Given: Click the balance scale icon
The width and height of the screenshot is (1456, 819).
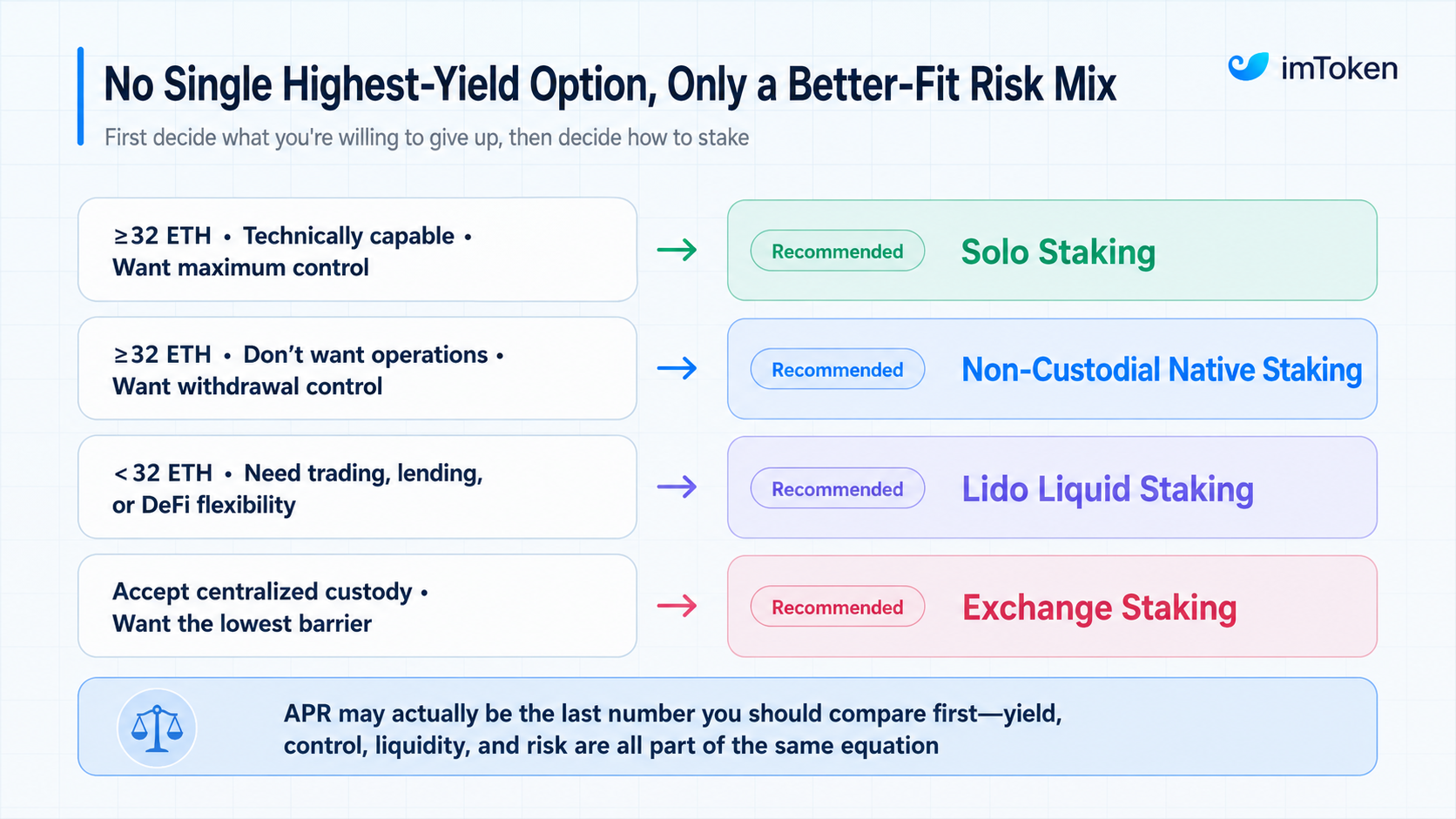Looking at the screenshot, I should point(157,728).
